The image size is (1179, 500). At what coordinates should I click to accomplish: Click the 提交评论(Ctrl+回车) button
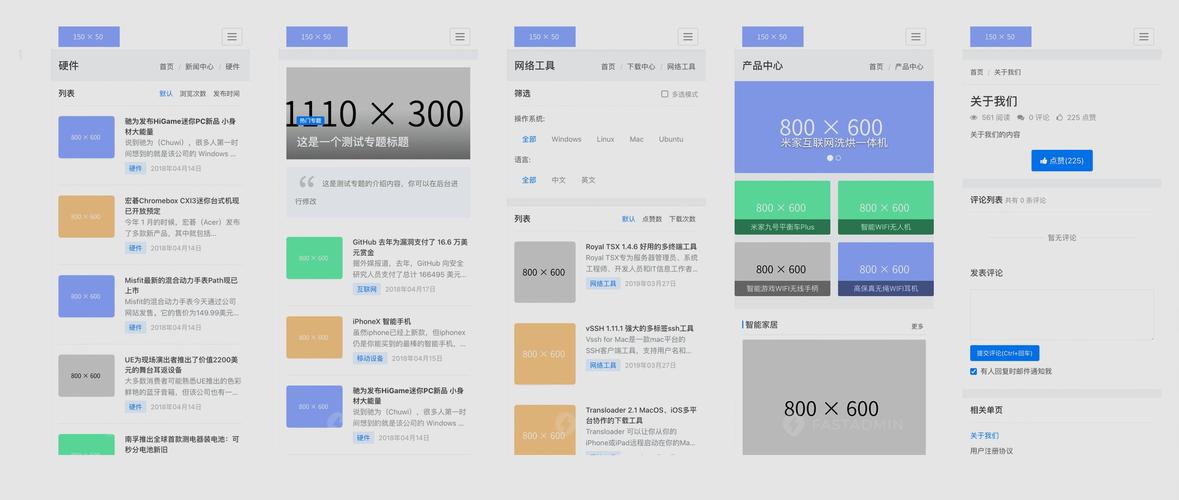pyautogui.click(x=1005, y=353)
